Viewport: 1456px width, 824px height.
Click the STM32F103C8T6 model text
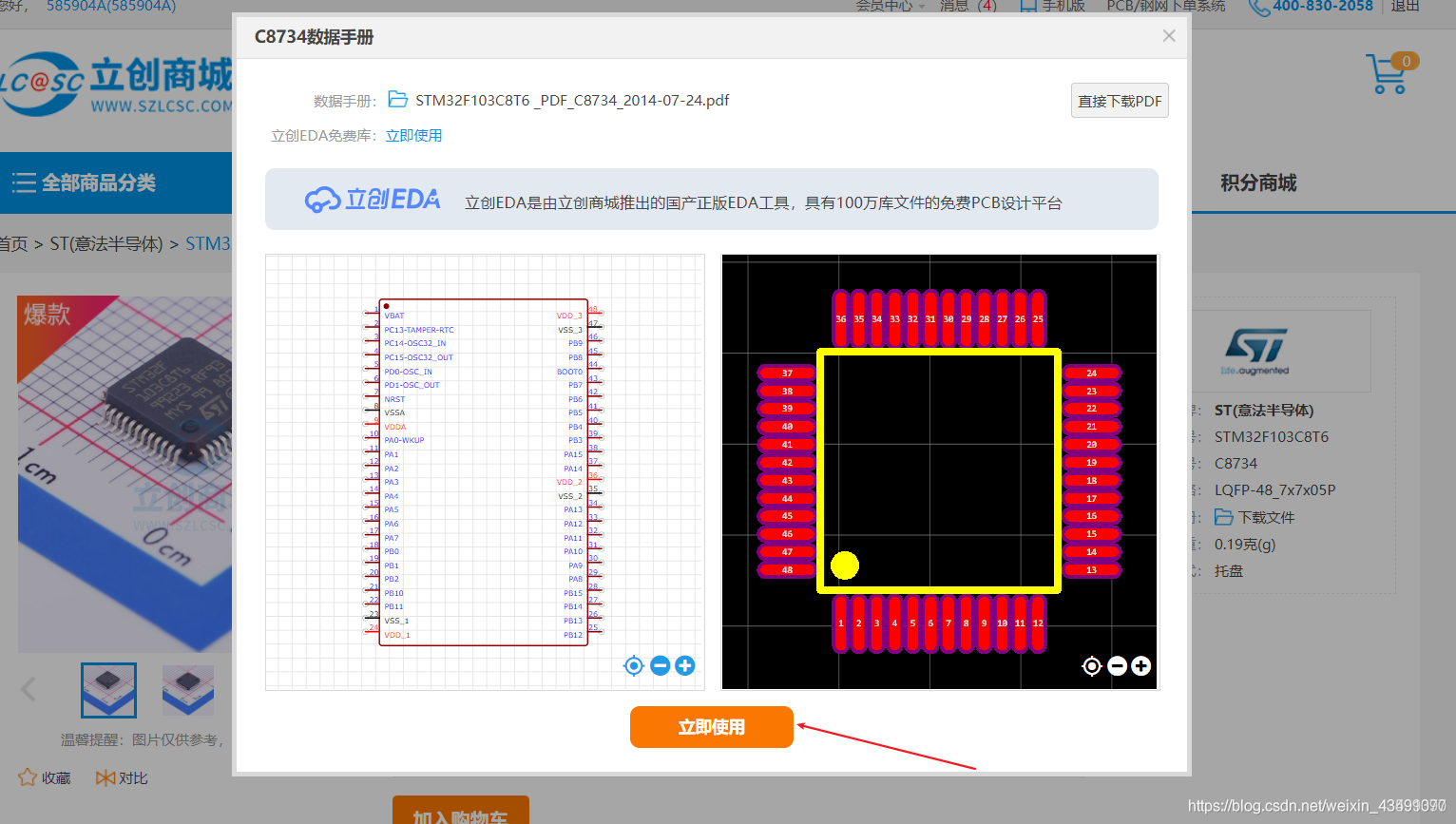pyautogui.click(x=1272, y=436)
